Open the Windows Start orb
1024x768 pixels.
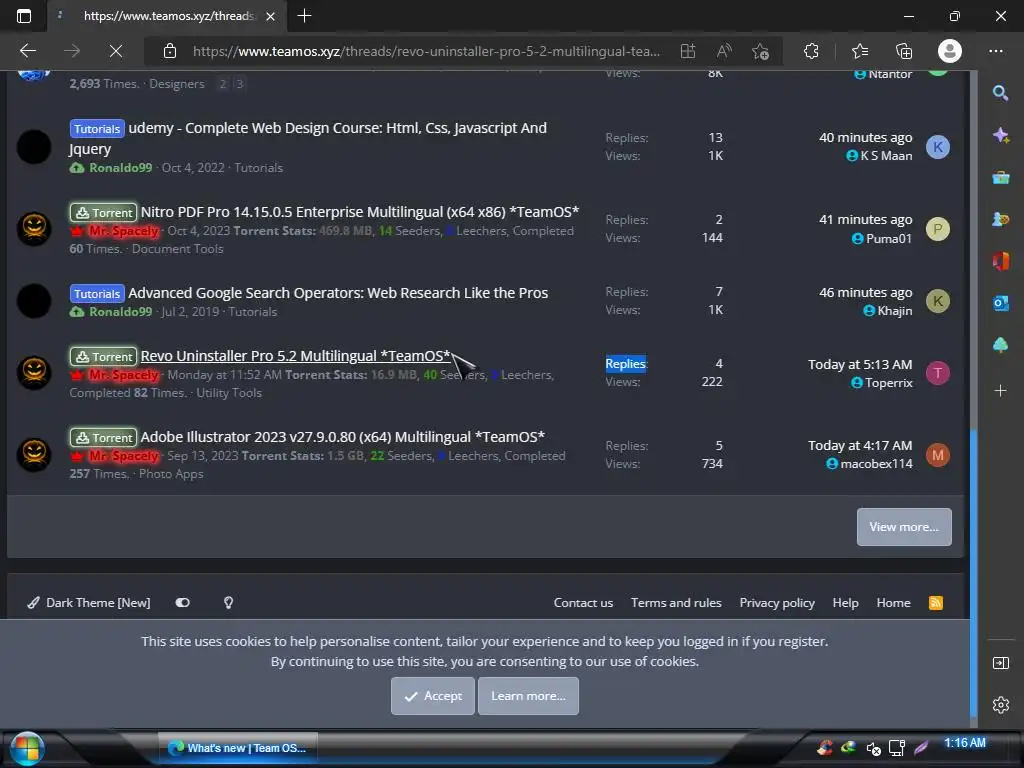(x=27, y=748)
